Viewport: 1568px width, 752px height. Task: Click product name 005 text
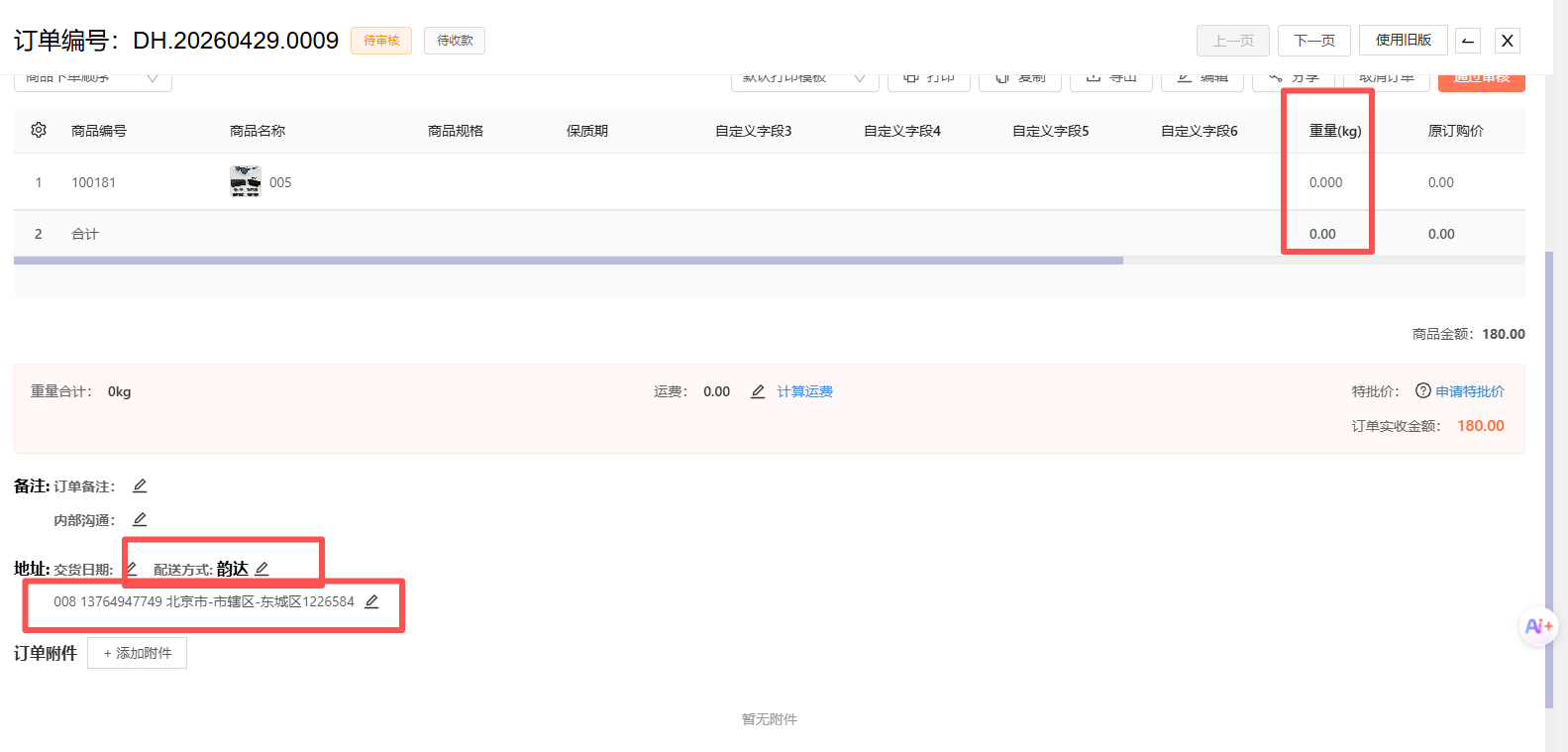[280, 182]
